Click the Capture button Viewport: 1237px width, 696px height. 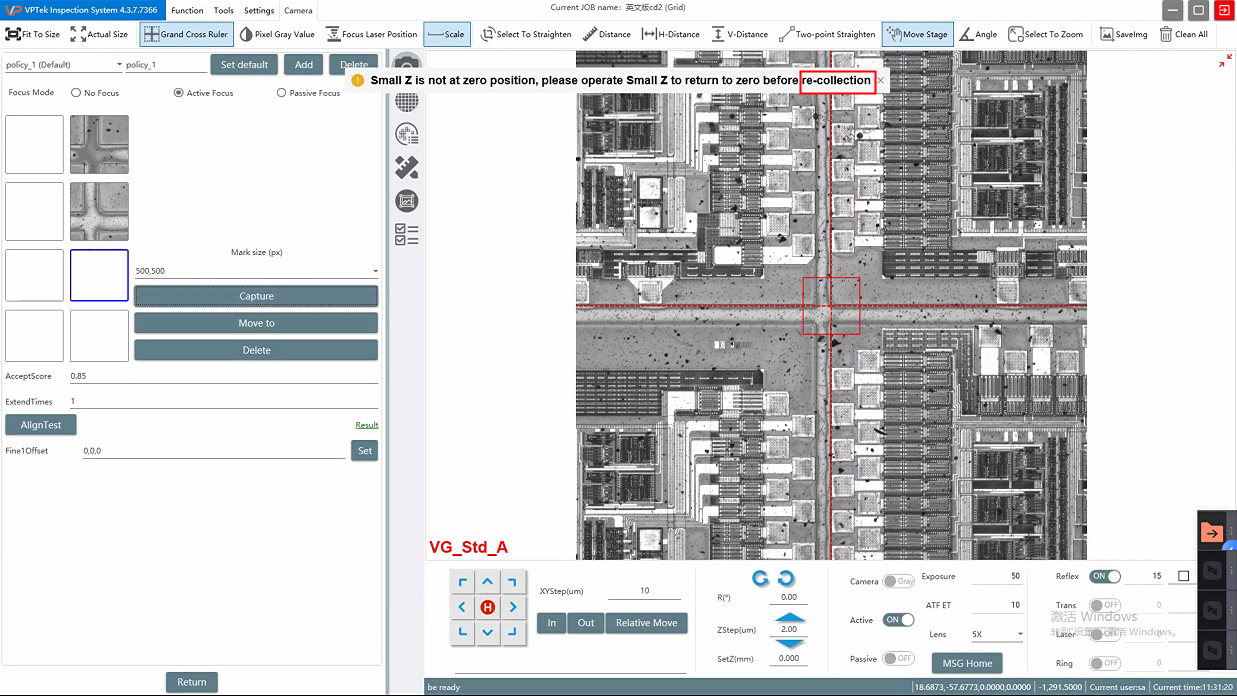pos(256,296)
